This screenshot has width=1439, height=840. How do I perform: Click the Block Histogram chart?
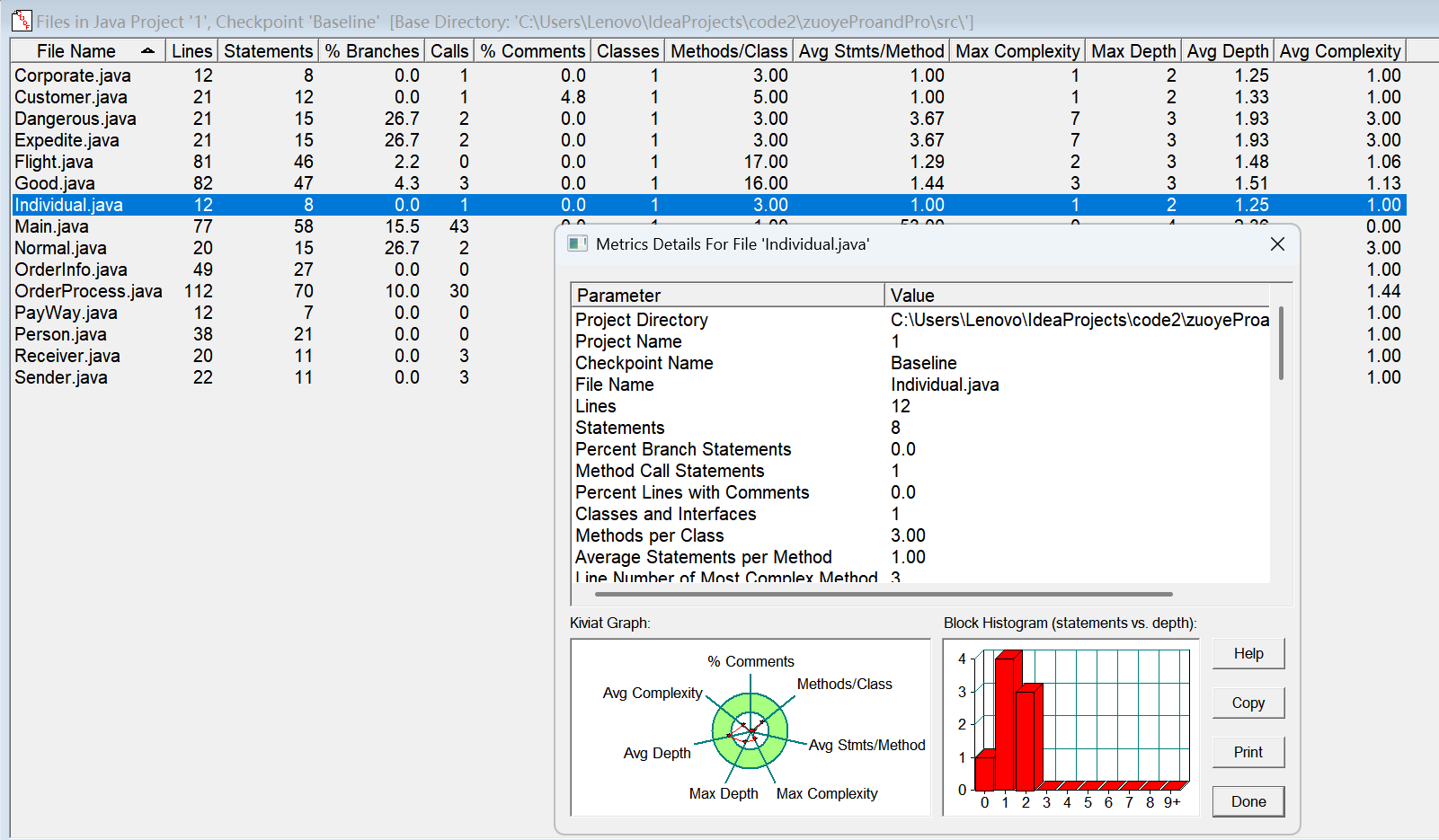1070,728
